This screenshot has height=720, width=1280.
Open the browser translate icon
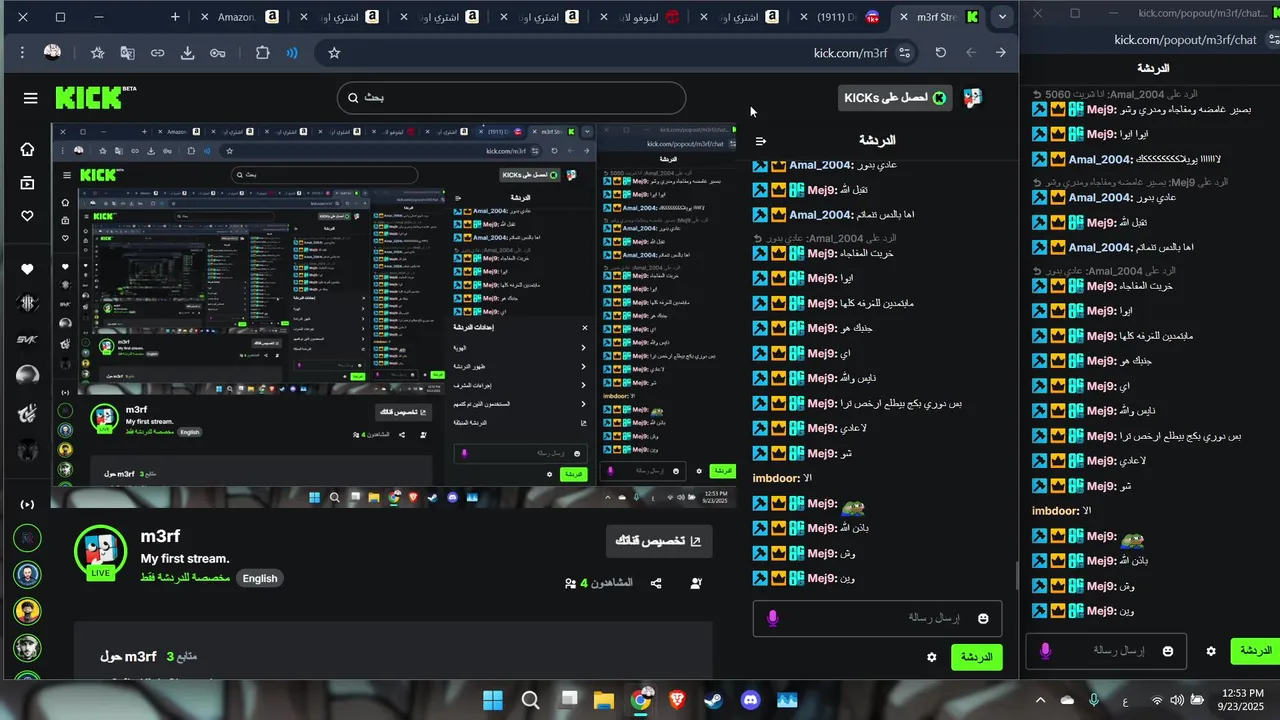pos(127,53)
